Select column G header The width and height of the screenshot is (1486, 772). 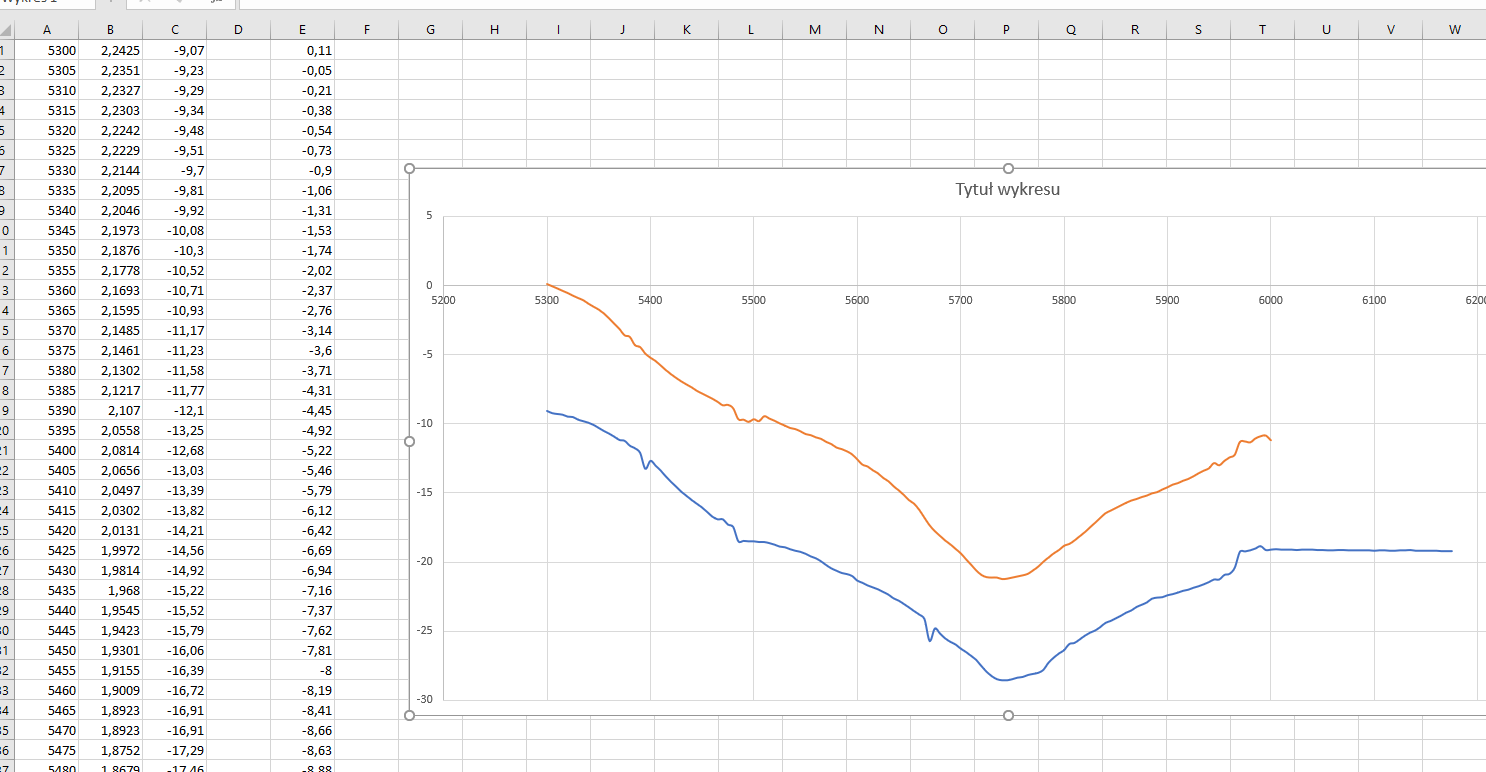pos(430,30)
